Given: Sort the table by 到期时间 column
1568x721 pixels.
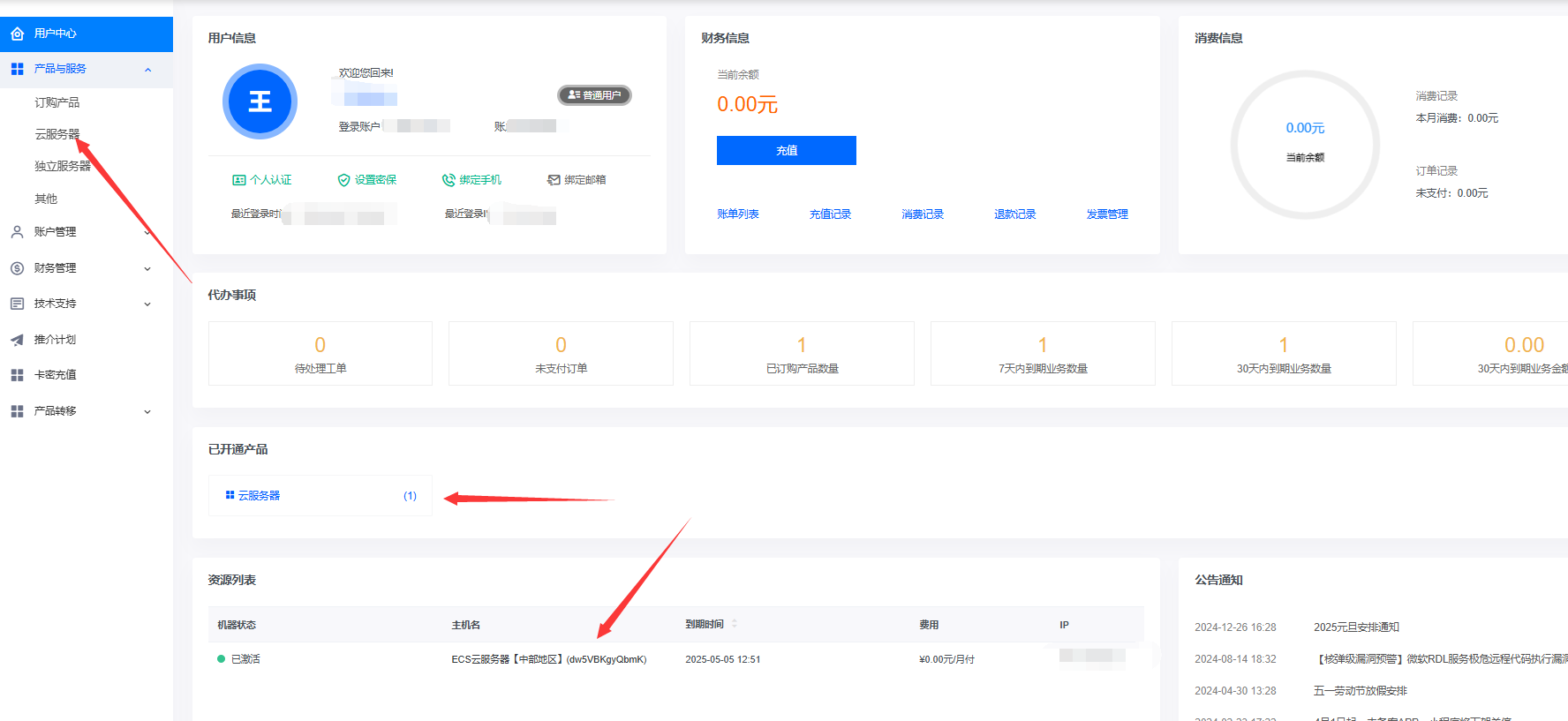Looking at the screenshot, I should click(734, 624).
